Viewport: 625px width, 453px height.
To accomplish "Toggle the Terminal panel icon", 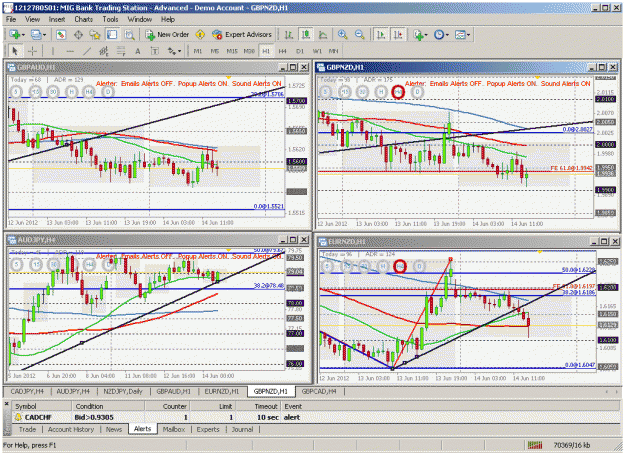I will click(x=112, y=35).
